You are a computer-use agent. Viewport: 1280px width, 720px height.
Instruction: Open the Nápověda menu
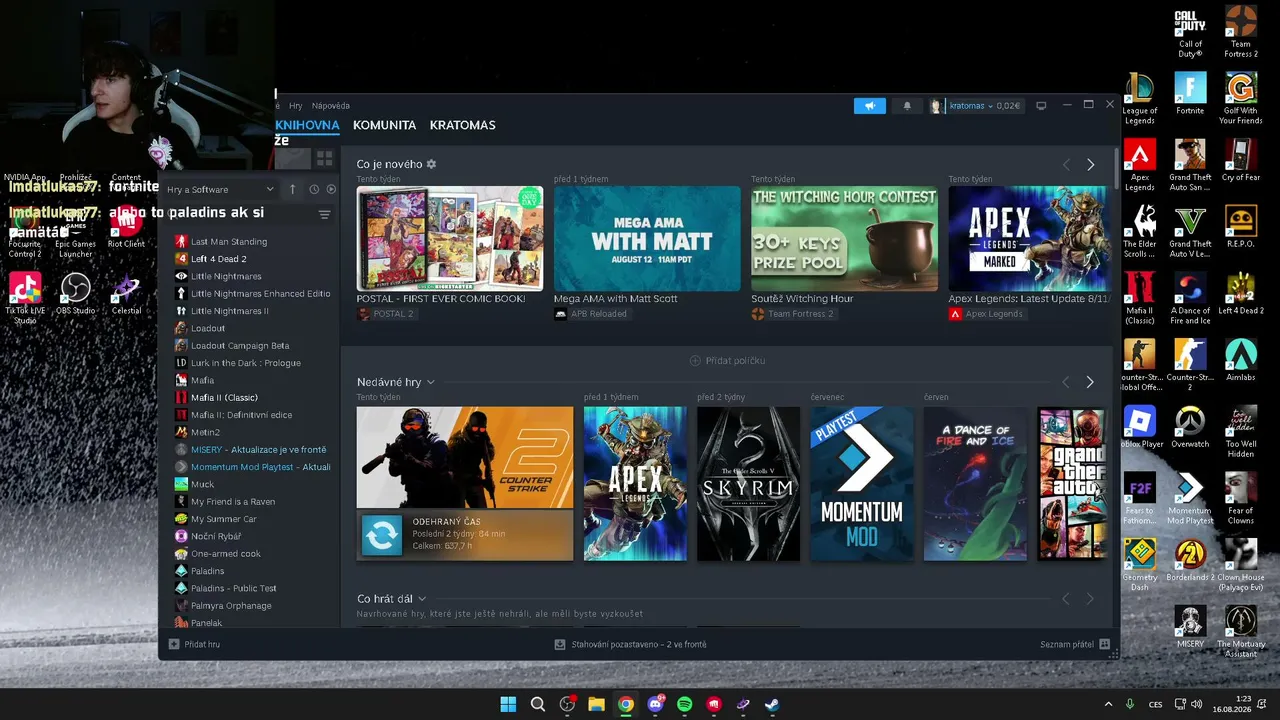(331, 106)
